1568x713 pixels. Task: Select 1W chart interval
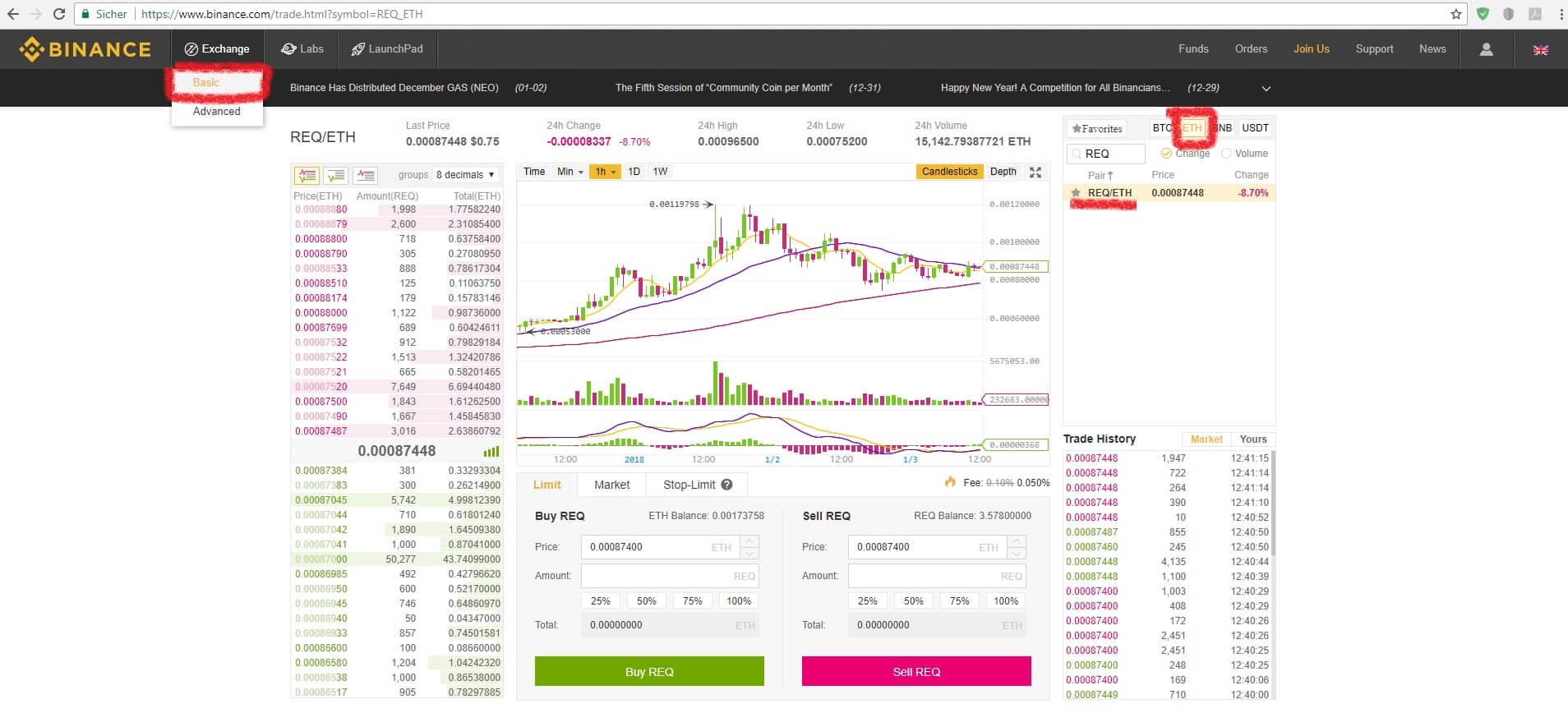point(660,172)
